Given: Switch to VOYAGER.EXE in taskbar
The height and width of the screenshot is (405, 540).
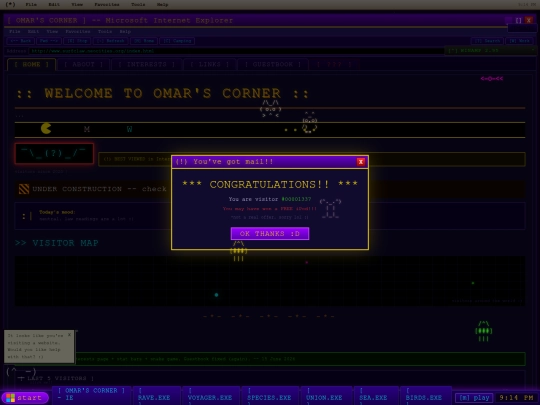Looking at the screenshot, I should click(211, 395).
